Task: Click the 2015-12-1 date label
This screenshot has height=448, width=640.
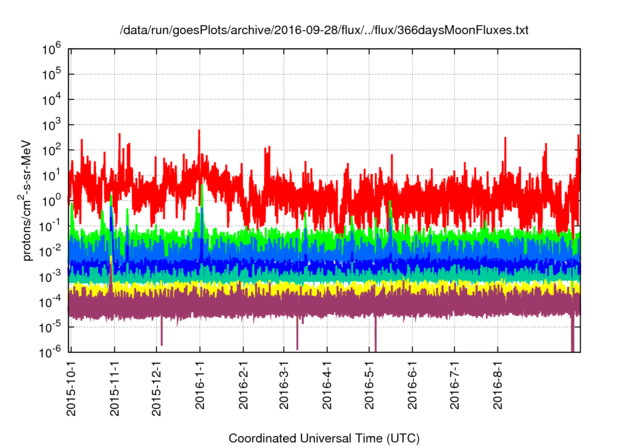Action: pos(157,387)
